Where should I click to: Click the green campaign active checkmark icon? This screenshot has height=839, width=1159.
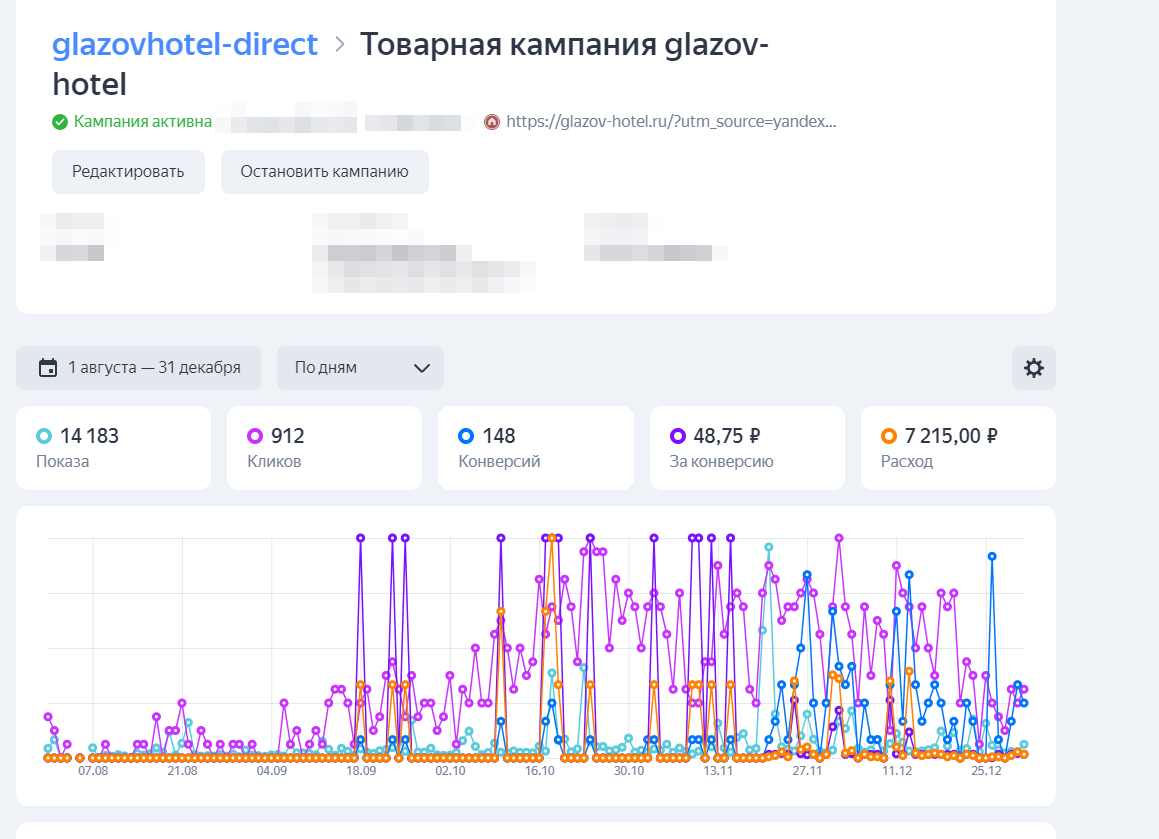click(x=60, y=122)
